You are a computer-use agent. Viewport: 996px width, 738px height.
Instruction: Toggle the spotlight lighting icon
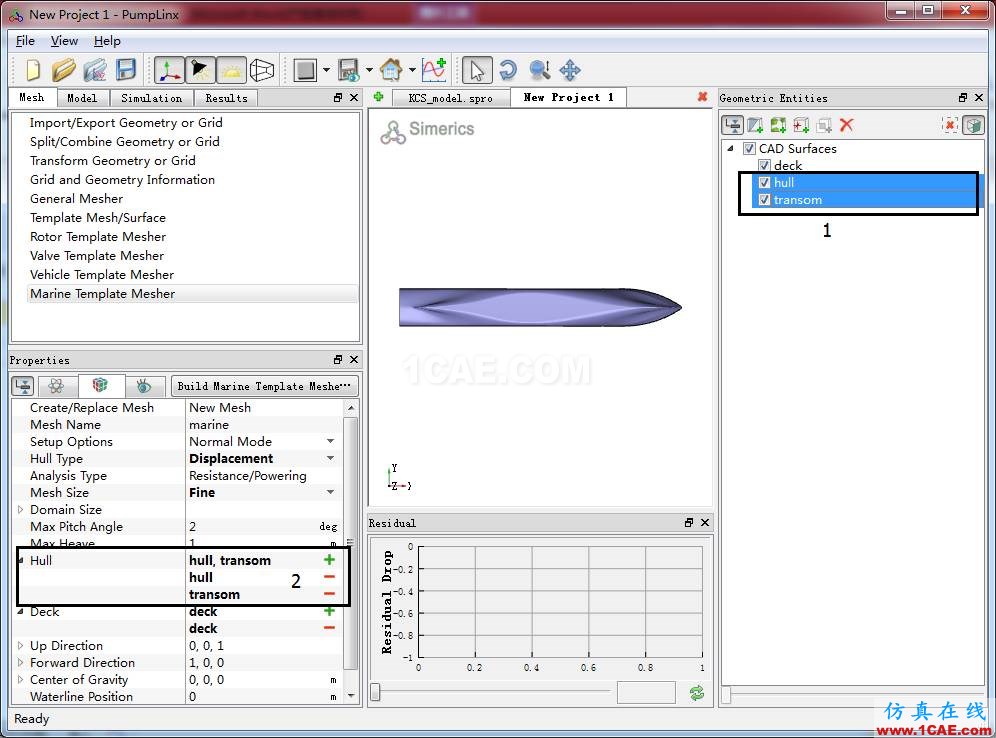[200, 70]
